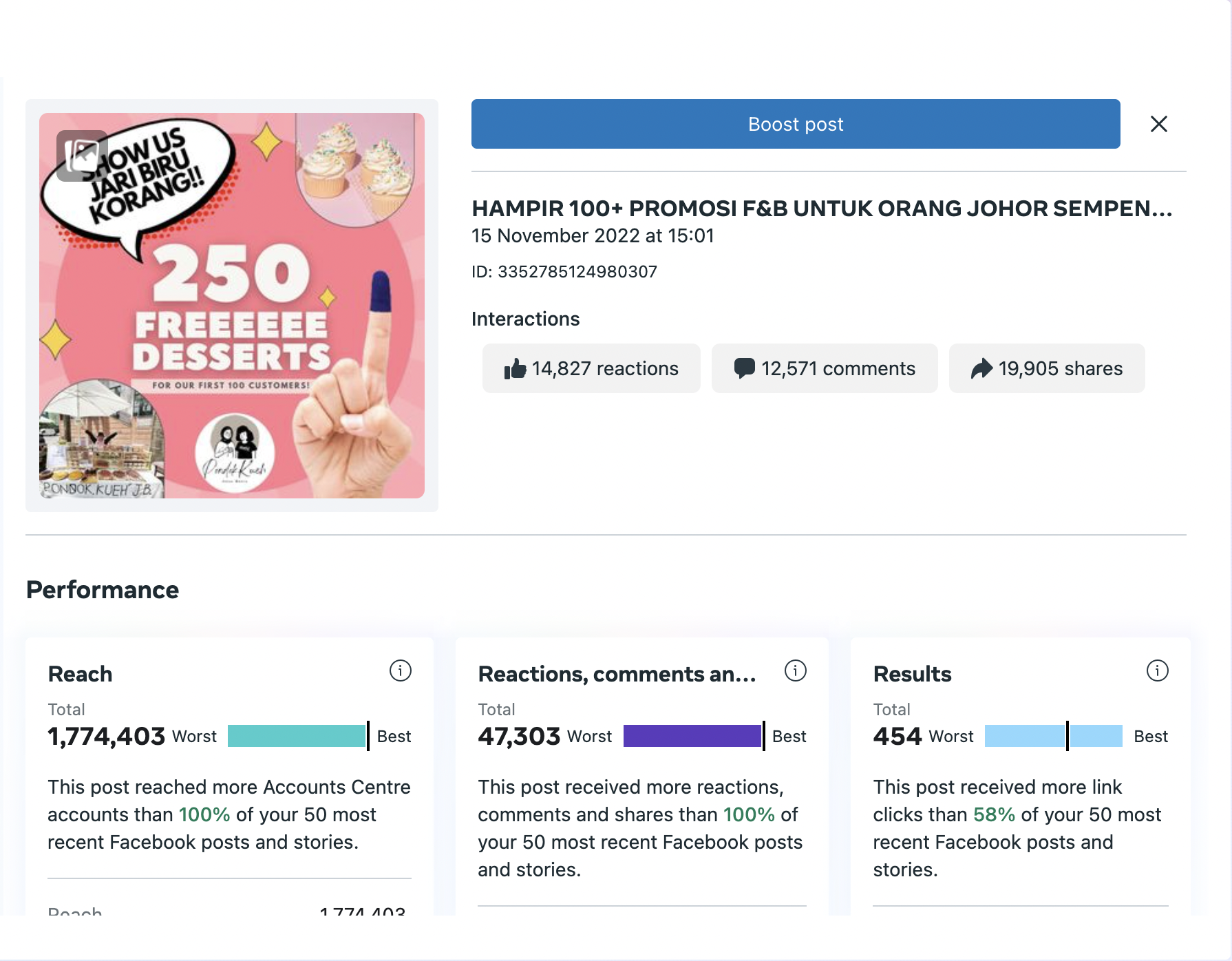Click the Boost post button
This screenshot has height=961, width=1232.
pyautogui.click(x=796, y=124)
